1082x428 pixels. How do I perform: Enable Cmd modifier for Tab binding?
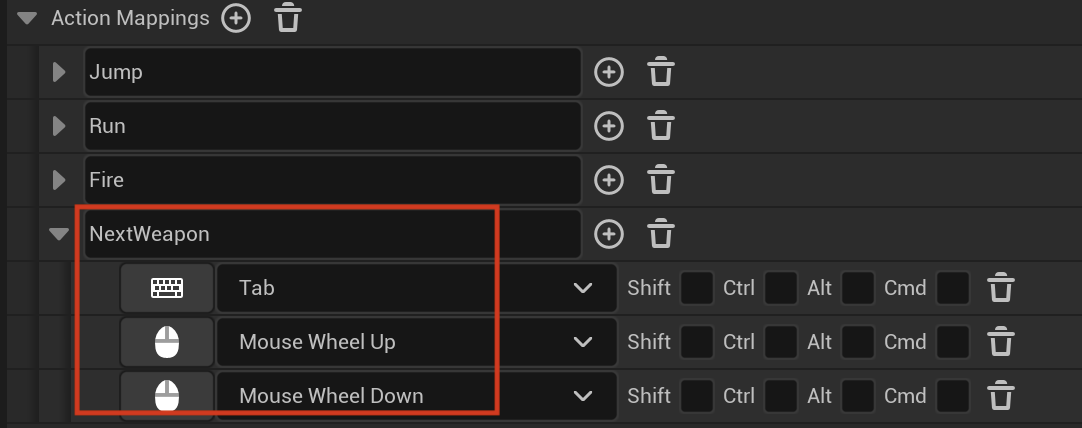[953, 288]
